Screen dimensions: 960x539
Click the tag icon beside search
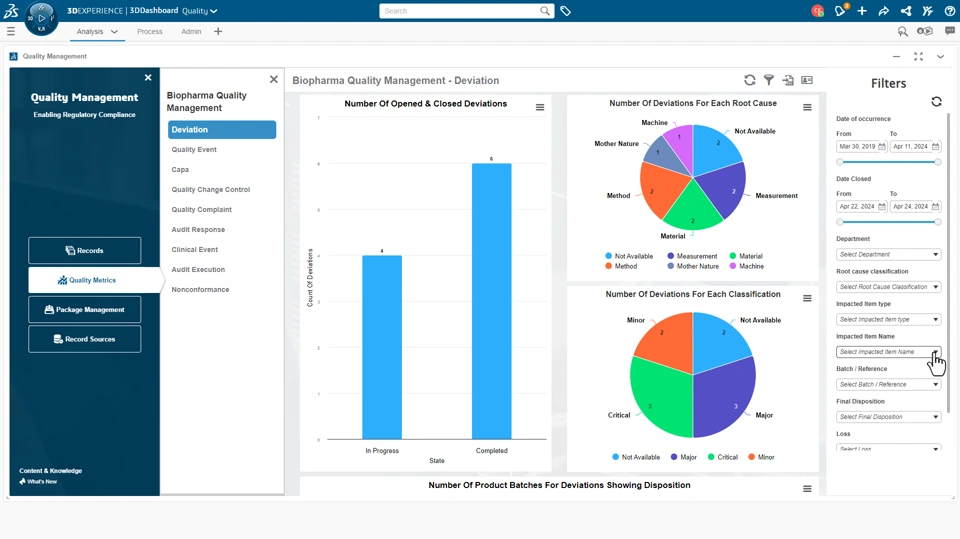566,11
